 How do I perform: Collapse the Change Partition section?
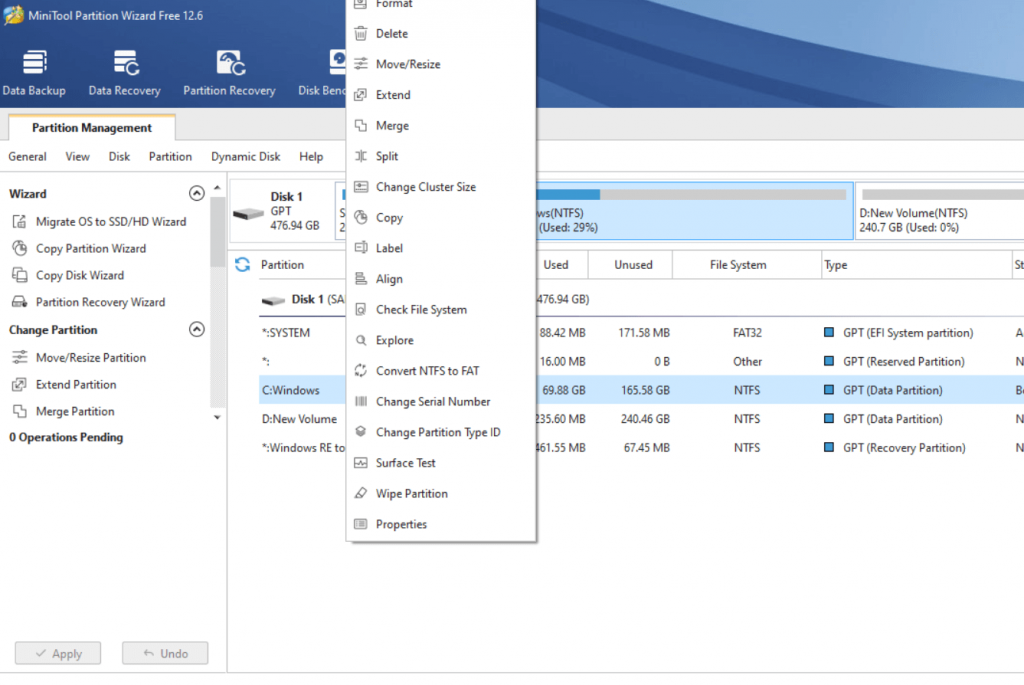click(x=197, y=329)
